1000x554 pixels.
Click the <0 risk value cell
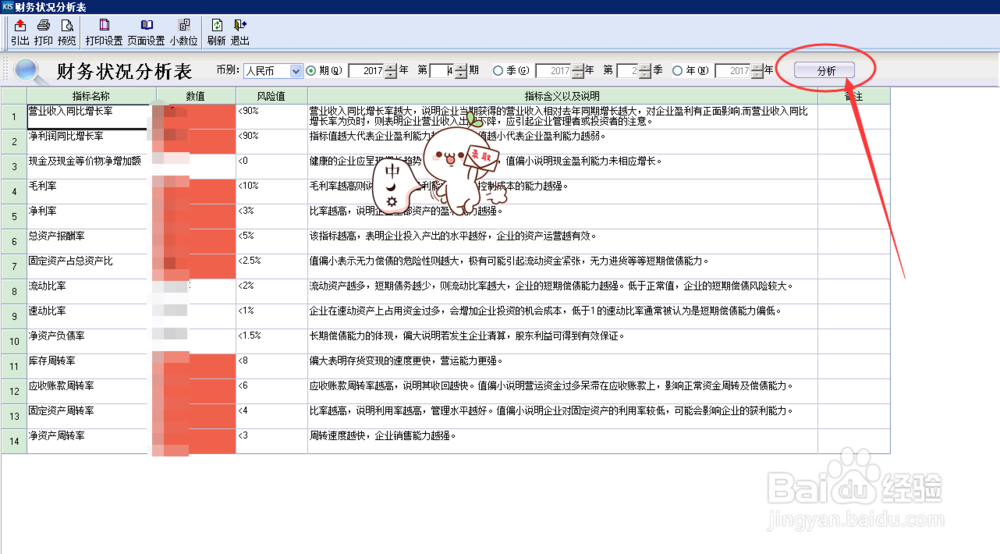point(271,166)
